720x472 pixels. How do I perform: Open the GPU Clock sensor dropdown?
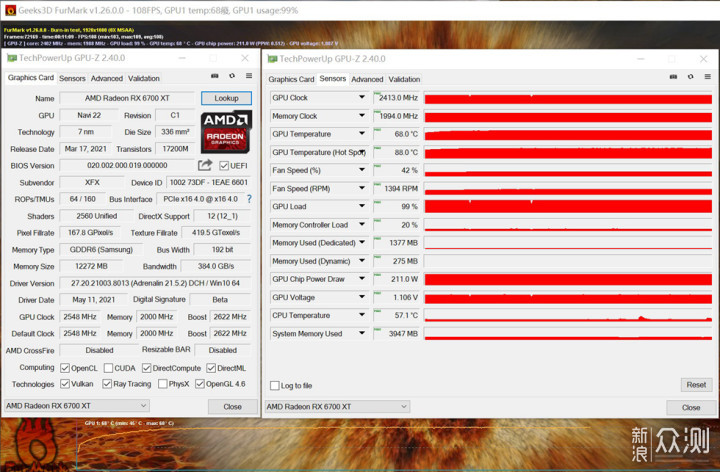pos(362,97)
